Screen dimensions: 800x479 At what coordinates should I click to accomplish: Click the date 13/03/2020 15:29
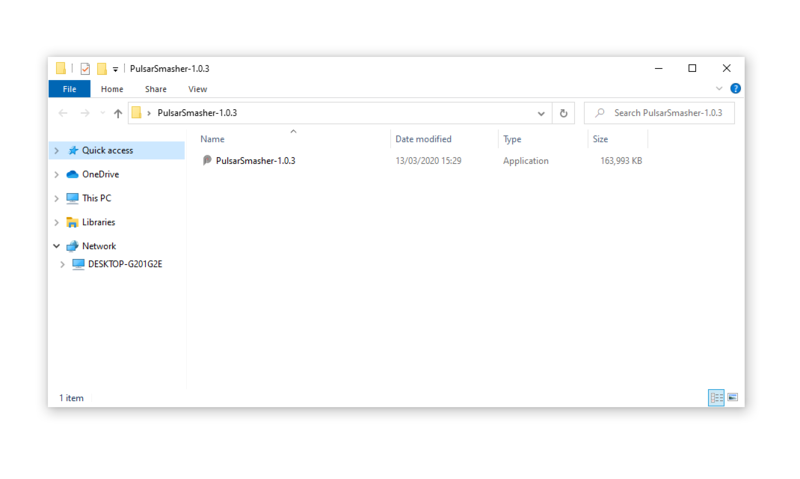point(428,161)
